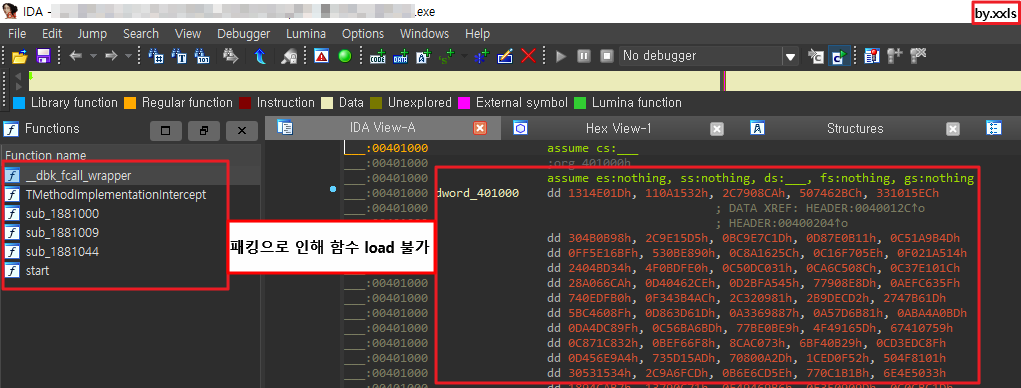Click the Open file toolbar icon
The width and height of the screenshot is (1021, 388).
[20, 56]
